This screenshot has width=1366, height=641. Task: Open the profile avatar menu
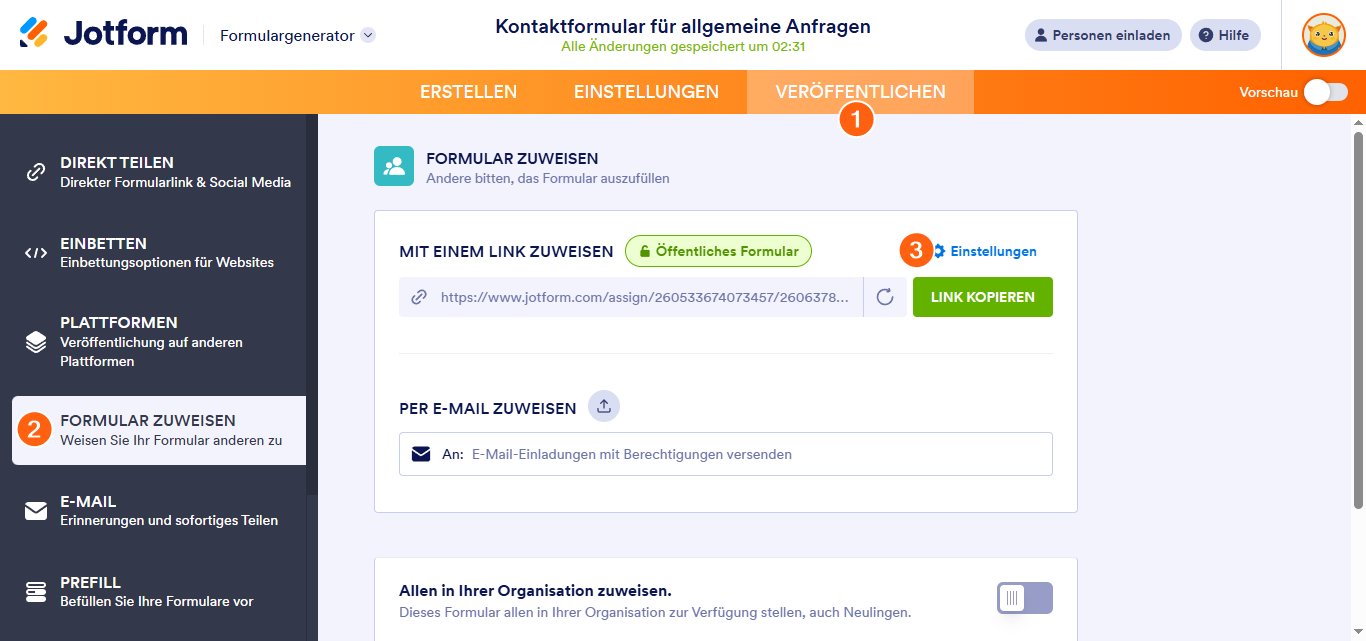tap(1323, 35)
